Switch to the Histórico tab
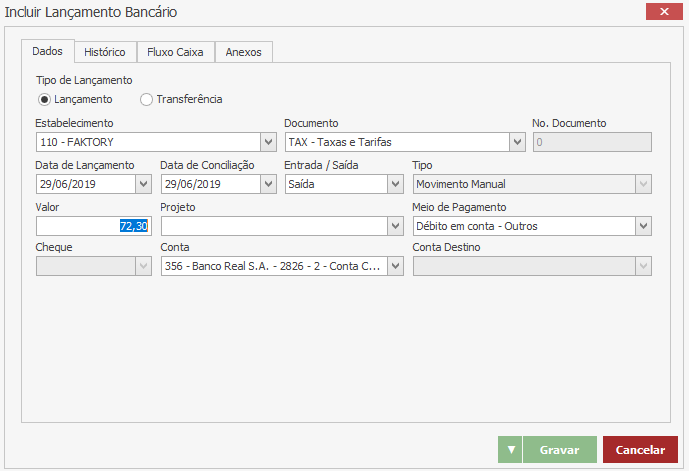Image resolution: width=689 pixels, height=471 pixels. tap(105, 52)
